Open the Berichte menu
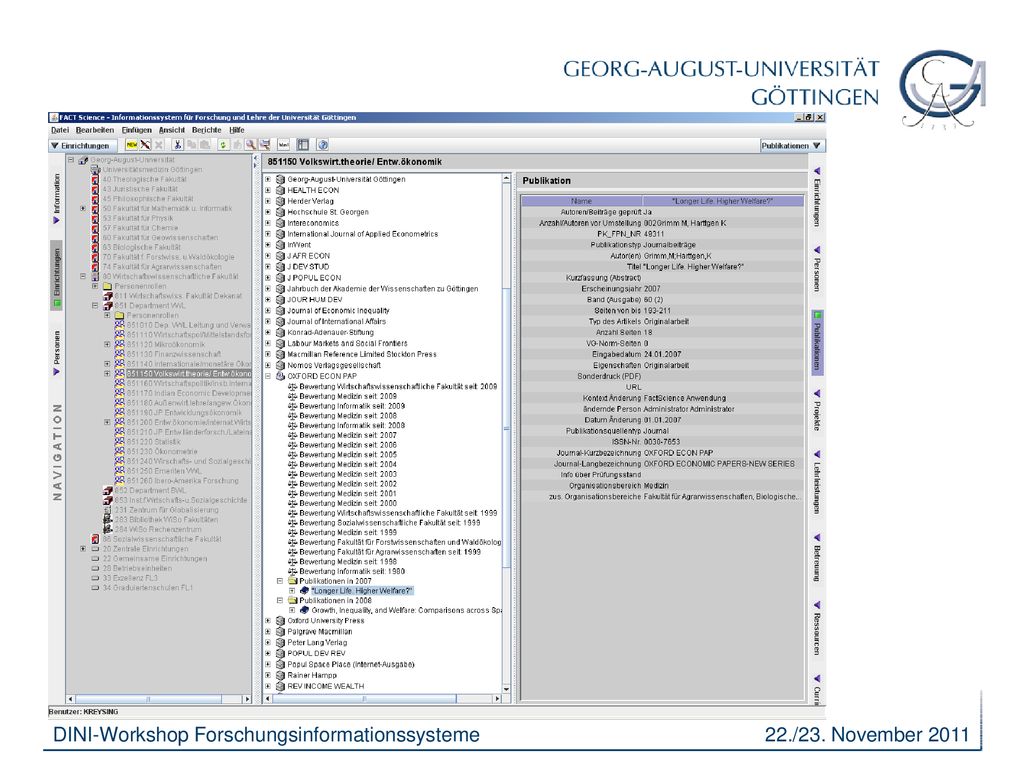Image resolution: width=1024 pixels, height=768 pixels. point(206,130)
